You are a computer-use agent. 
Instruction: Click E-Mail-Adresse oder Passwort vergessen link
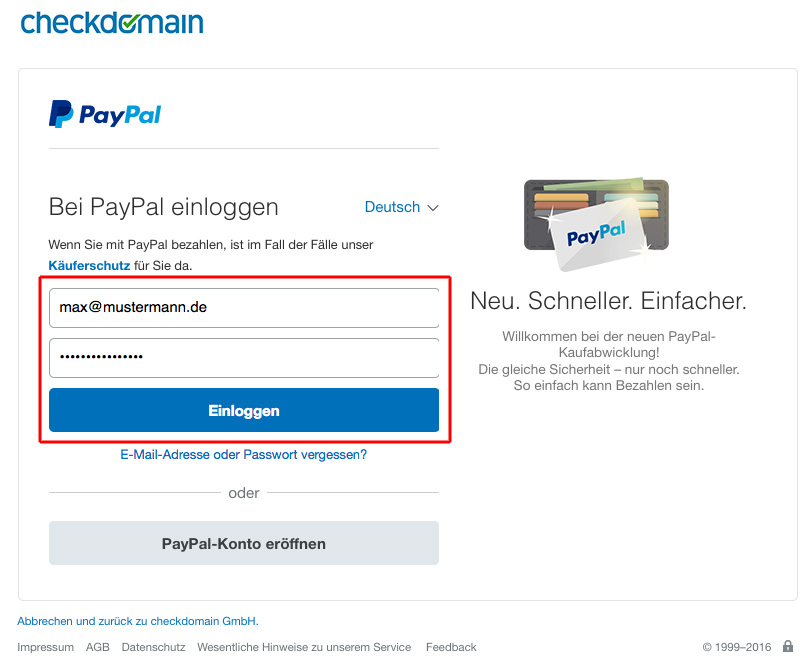click(244, 455)
